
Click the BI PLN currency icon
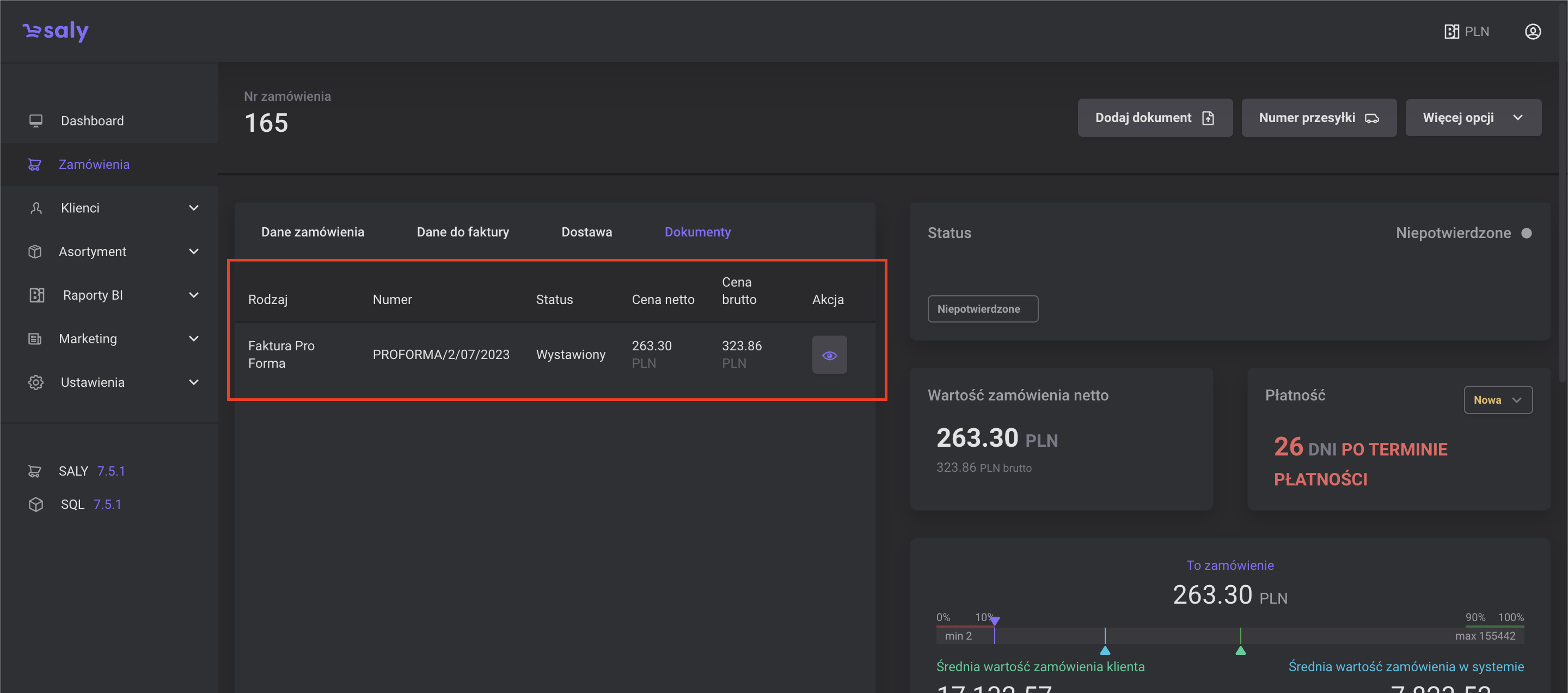1451,31
